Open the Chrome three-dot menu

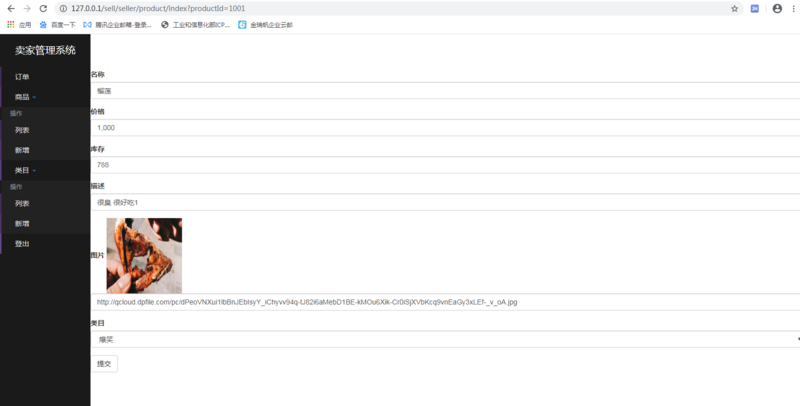coord(794,9)
